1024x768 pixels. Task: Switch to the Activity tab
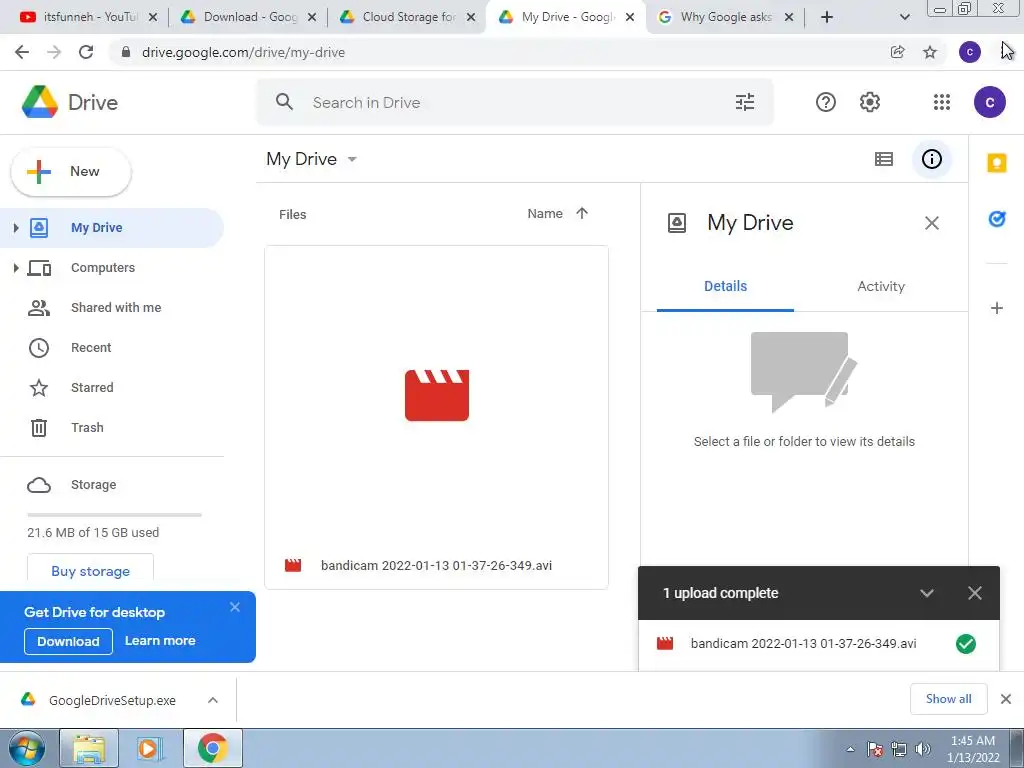[x=881, y=286]
